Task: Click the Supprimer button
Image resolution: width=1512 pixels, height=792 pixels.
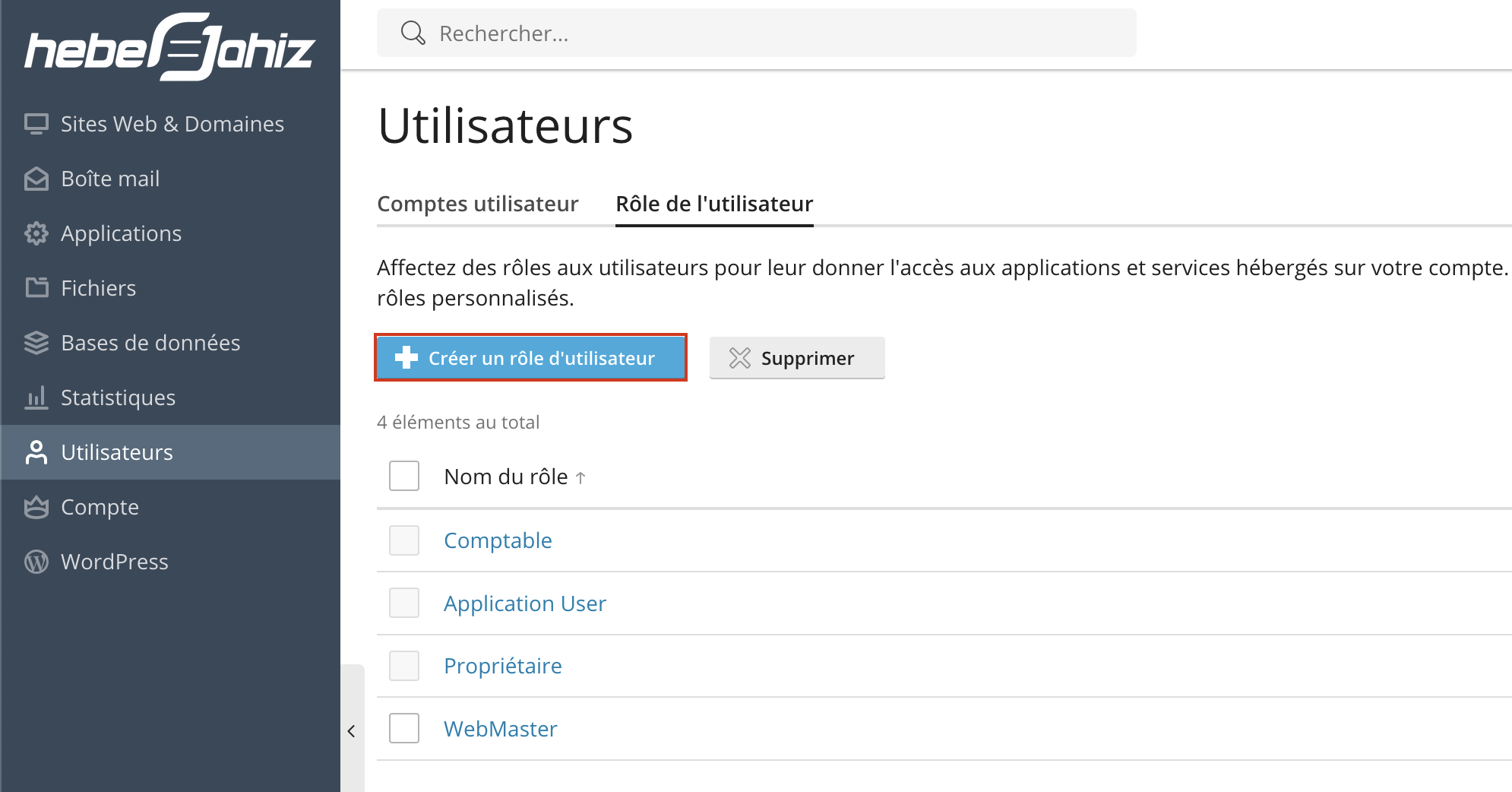Action: (x=797, y=357)
